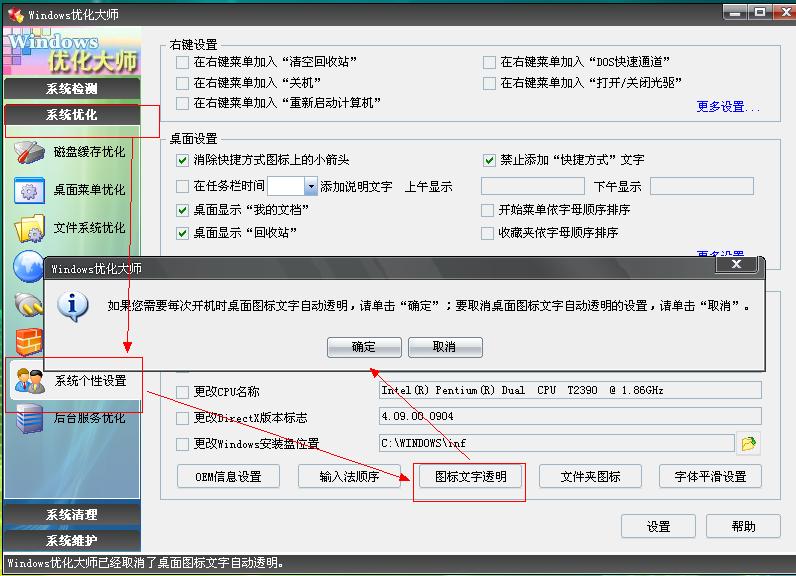Select 桌面菜单优化 menu text
Image resolution: width=796 pixels, height=576 pixels.
pos(89,190)
